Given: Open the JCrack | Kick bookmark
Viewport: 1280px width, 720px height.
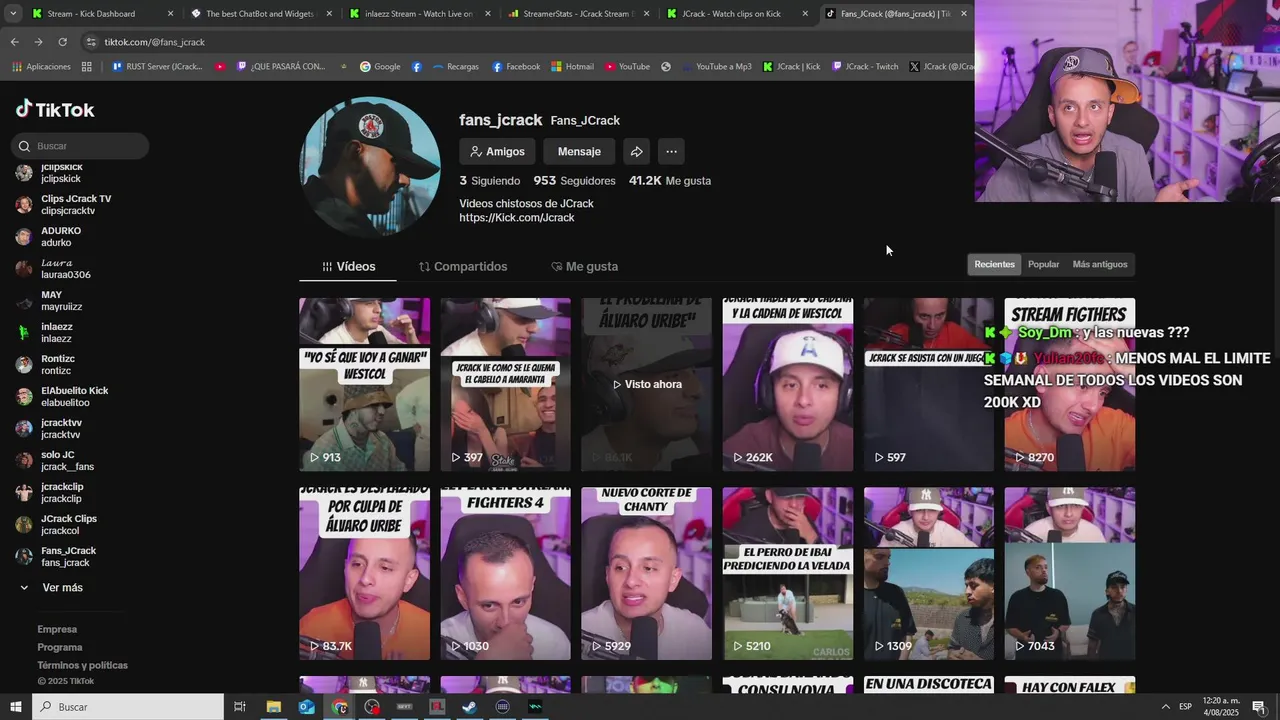Looking at the screenshot, I should click(x=791, y=67).
